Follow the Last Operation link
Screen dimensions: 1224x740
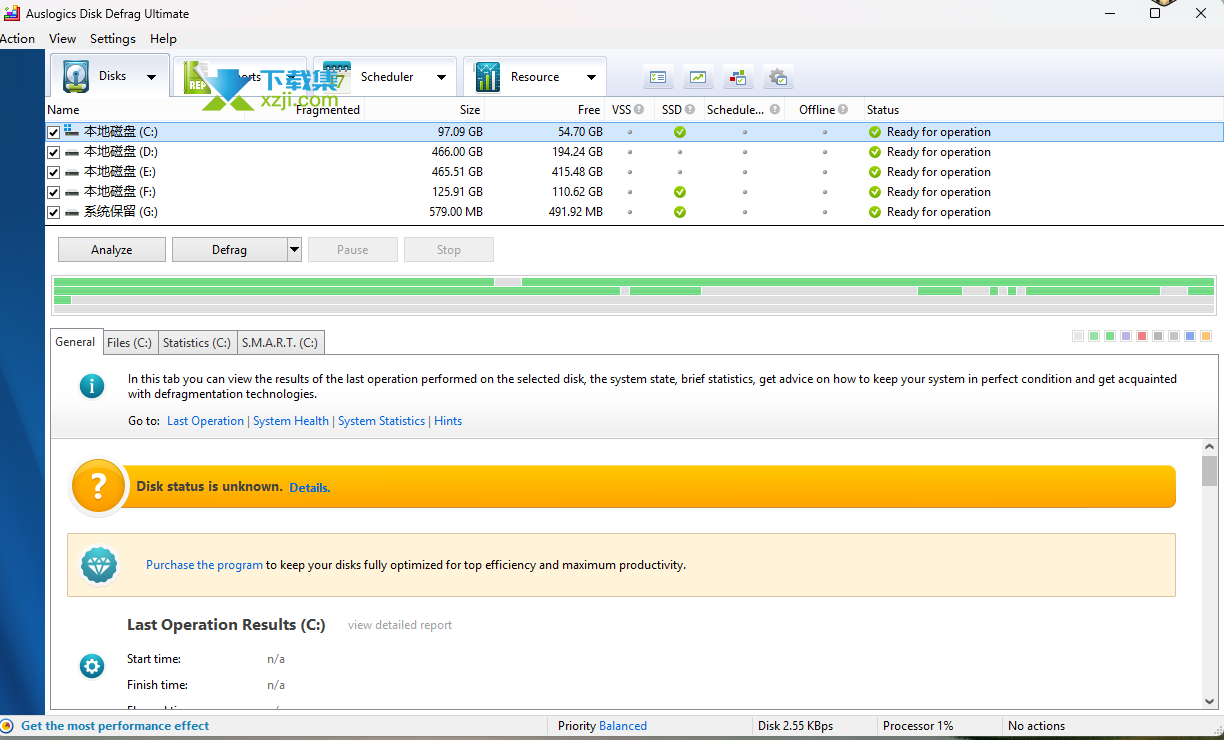[205, 421]
